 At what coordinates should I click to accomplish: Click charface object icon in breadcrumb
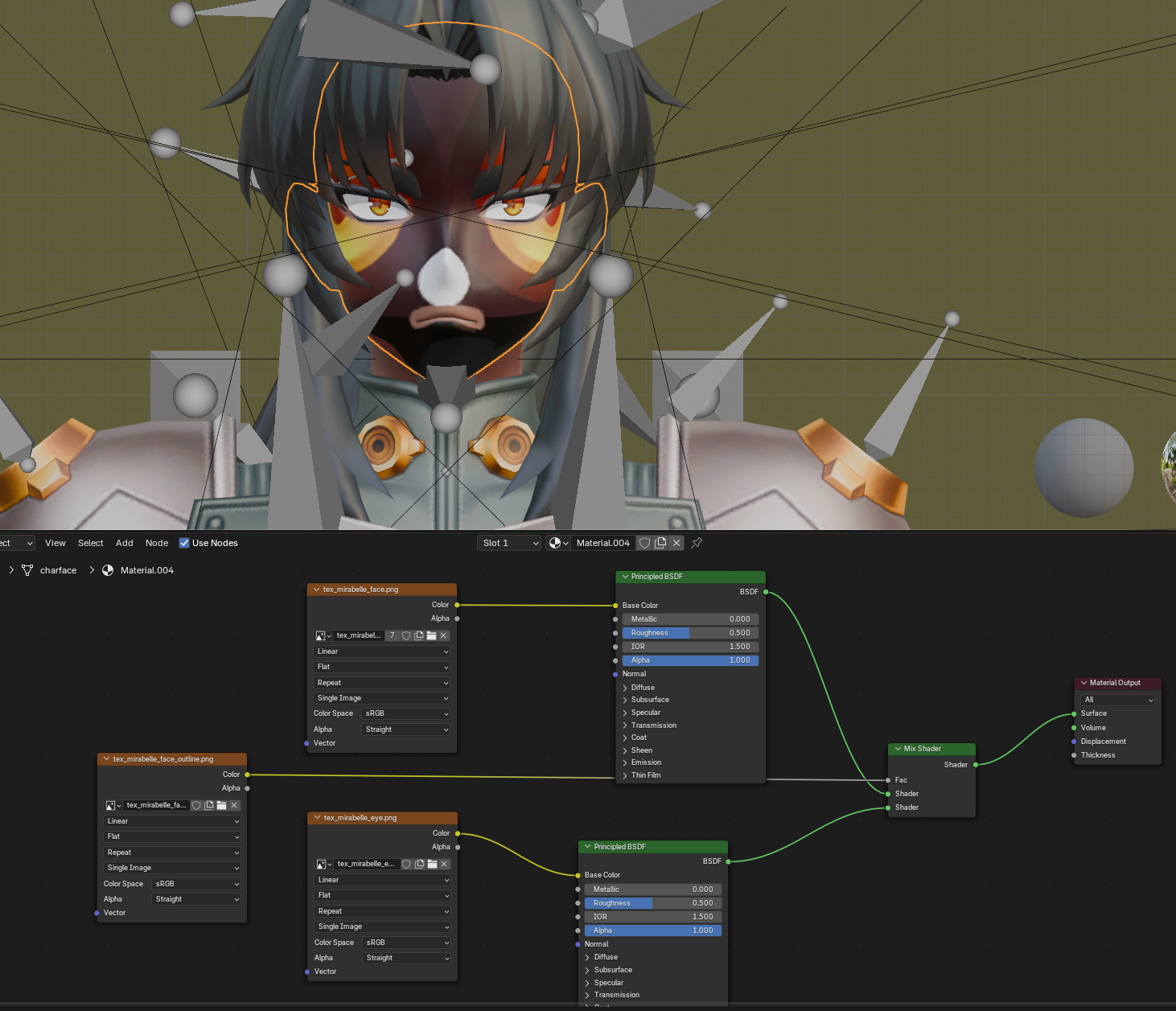click(27, 570)
